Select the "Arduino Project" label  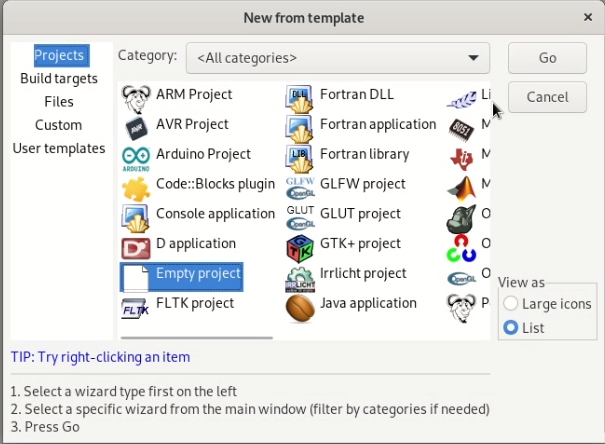(203, 154)
